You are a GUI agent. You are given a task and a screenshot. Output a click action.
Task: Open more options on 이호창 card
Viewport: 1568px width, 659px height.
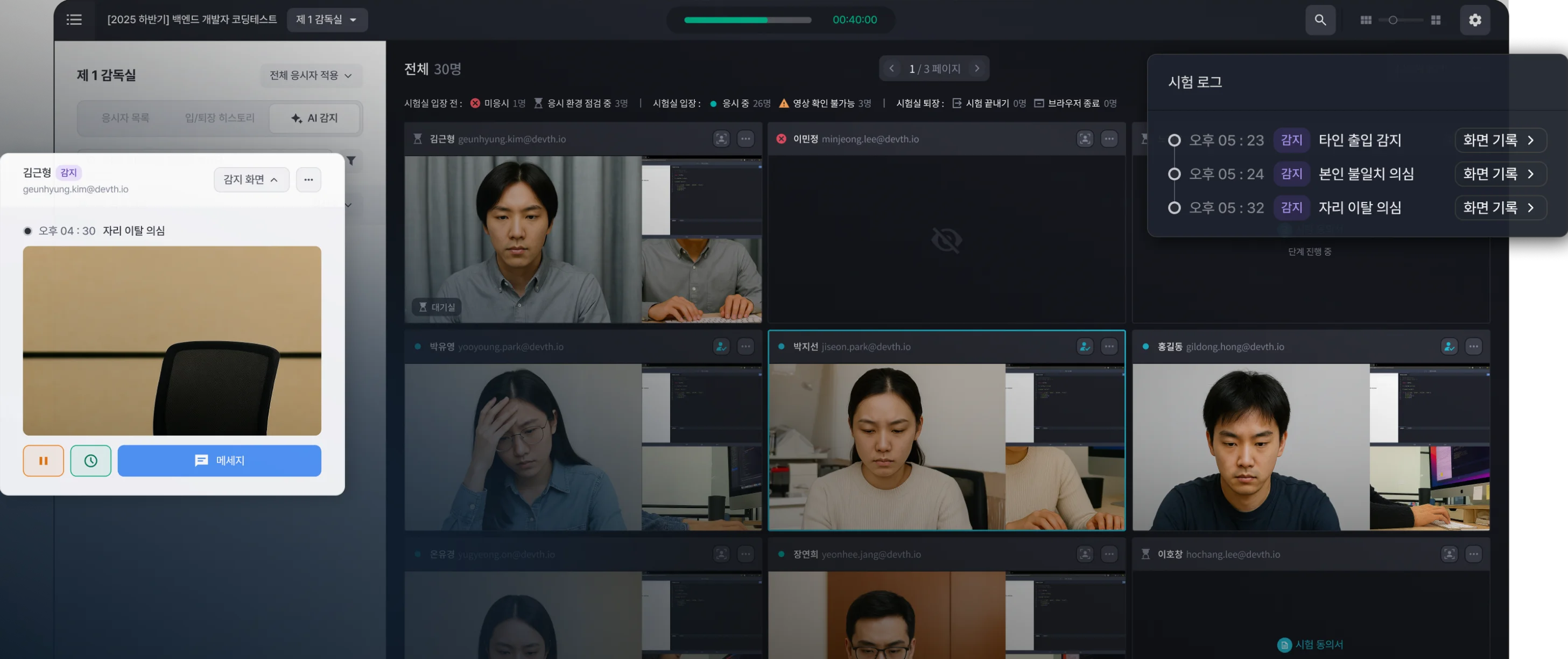pyautogui.click(x=1474, y=554)
